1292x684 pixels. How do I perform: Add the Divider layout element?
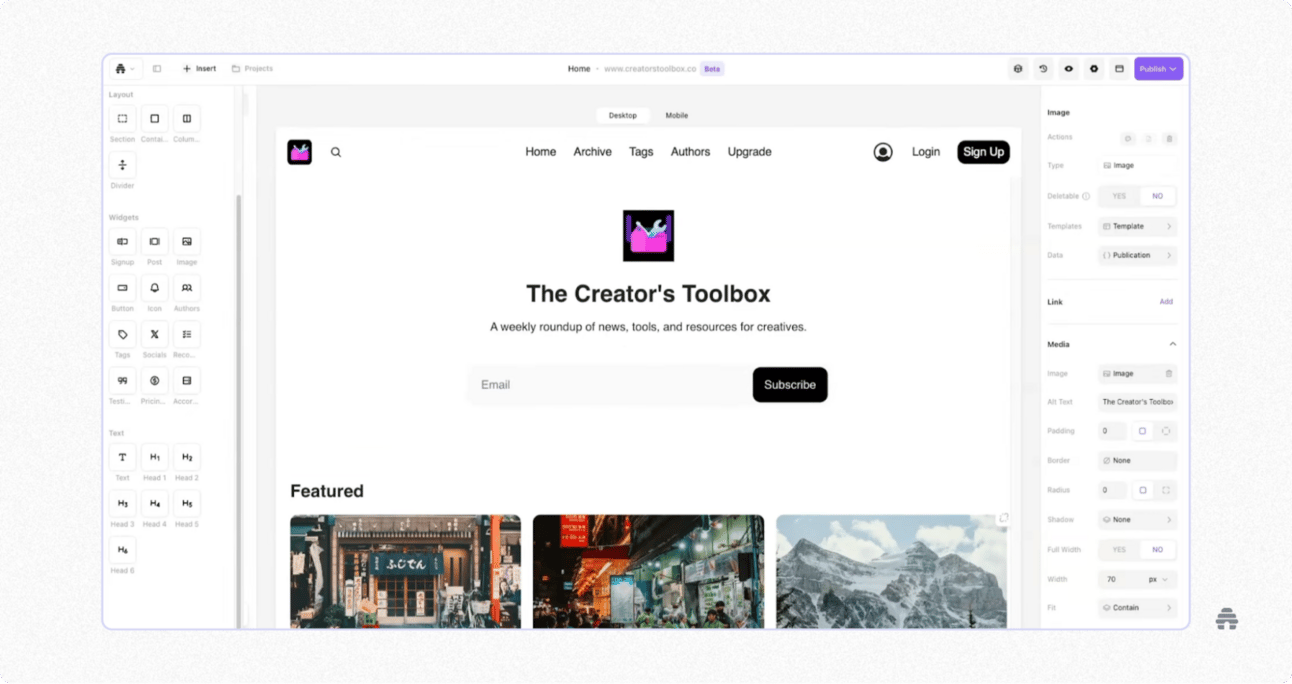coord(122,165)
